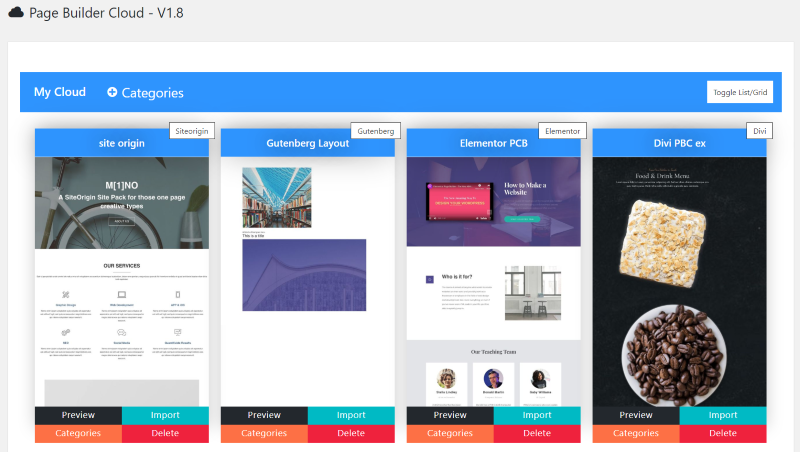Screen dimensions: 800x452
Task: Delete the Gutenberg Layout template
Action: pyautogui.click(x=351, y=433)
